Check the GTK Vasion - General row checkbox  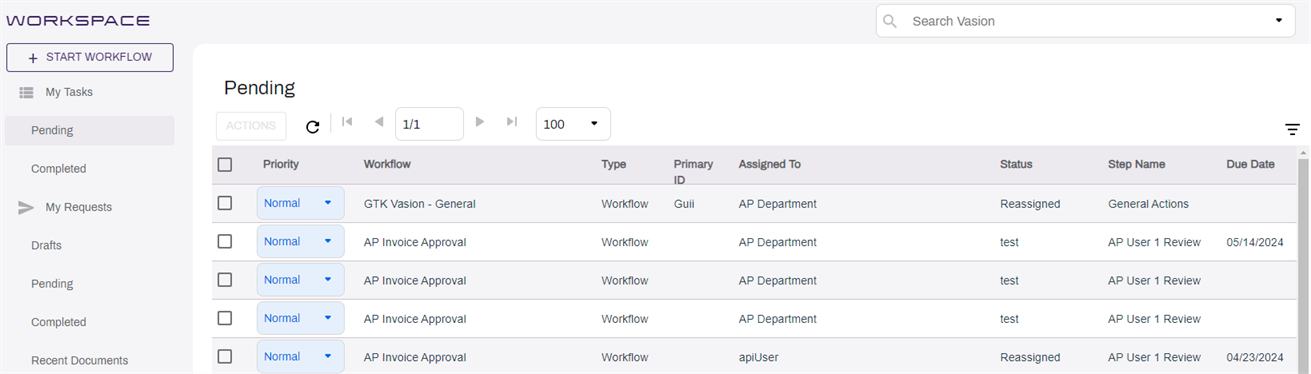click(x=225, y=203)
